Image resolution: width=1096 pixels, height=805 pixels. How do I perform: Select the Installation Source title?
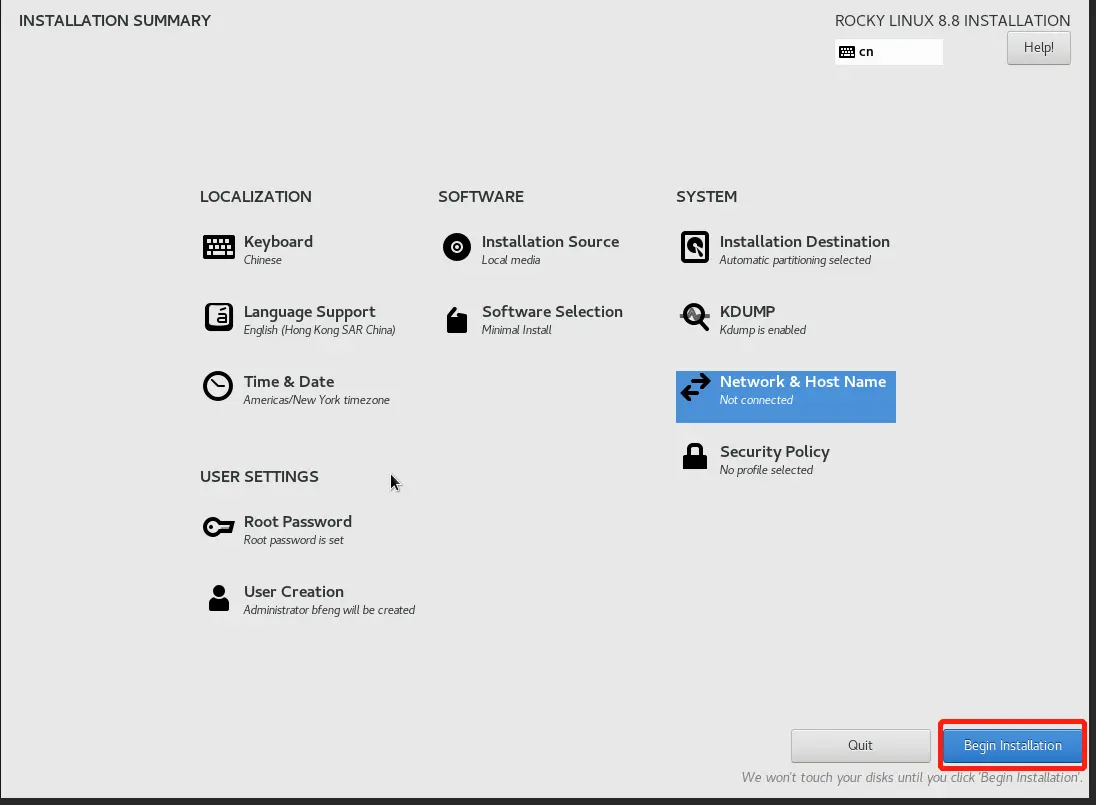tap(550, 242)
